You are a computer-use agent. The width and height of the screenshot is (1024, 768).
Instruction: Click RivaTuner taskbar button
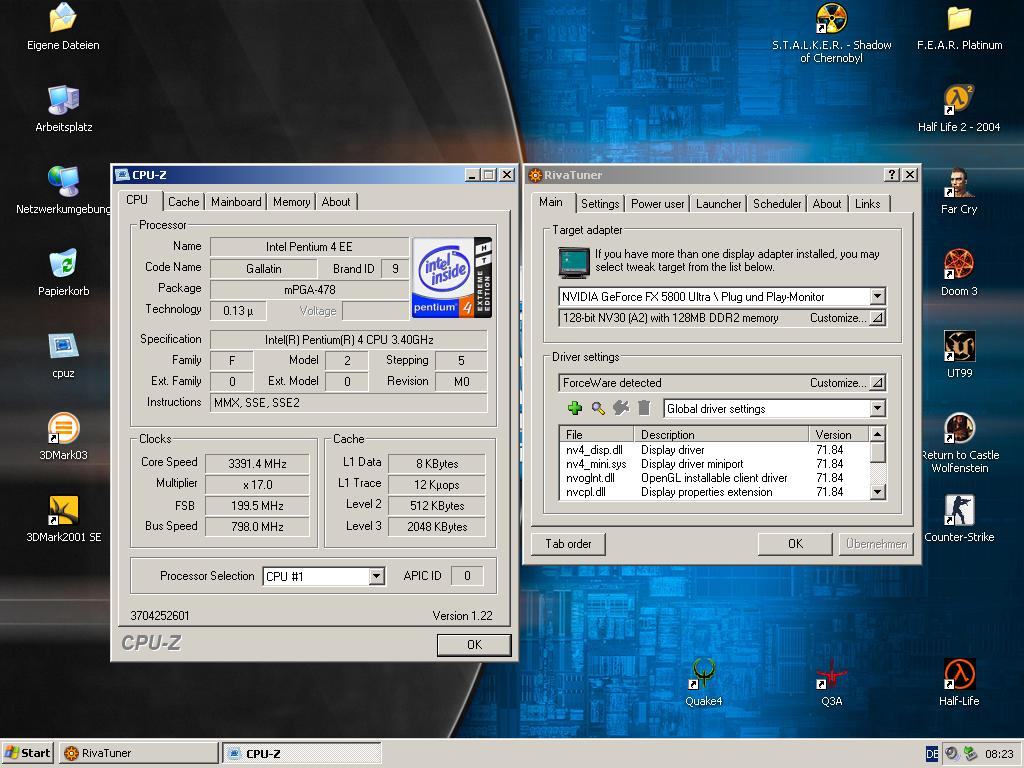tap(138, 753)
